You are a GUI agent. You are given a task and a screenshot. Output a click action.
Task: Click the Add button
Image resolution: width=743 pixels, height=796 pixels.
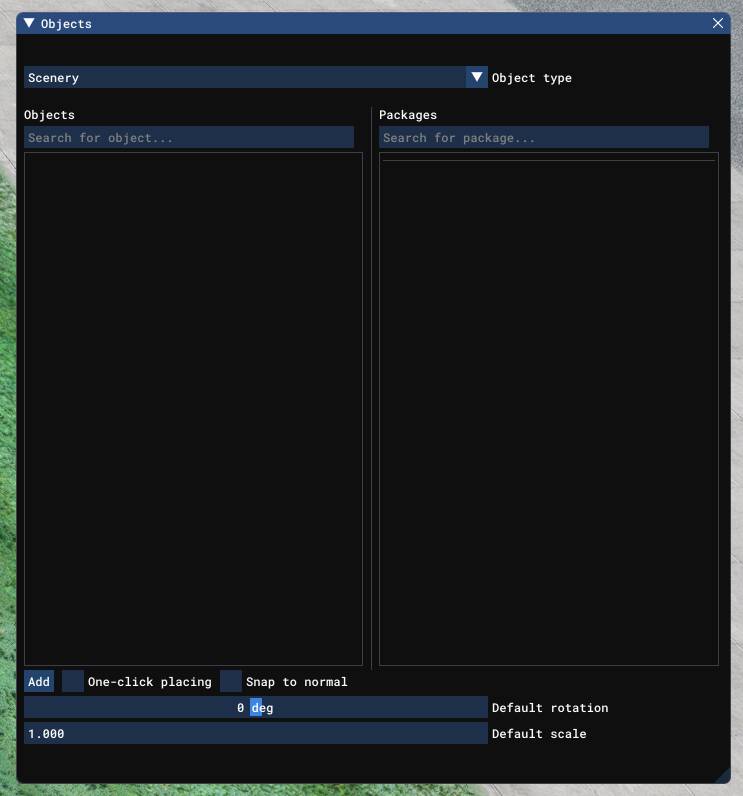(x=39, y=681)
